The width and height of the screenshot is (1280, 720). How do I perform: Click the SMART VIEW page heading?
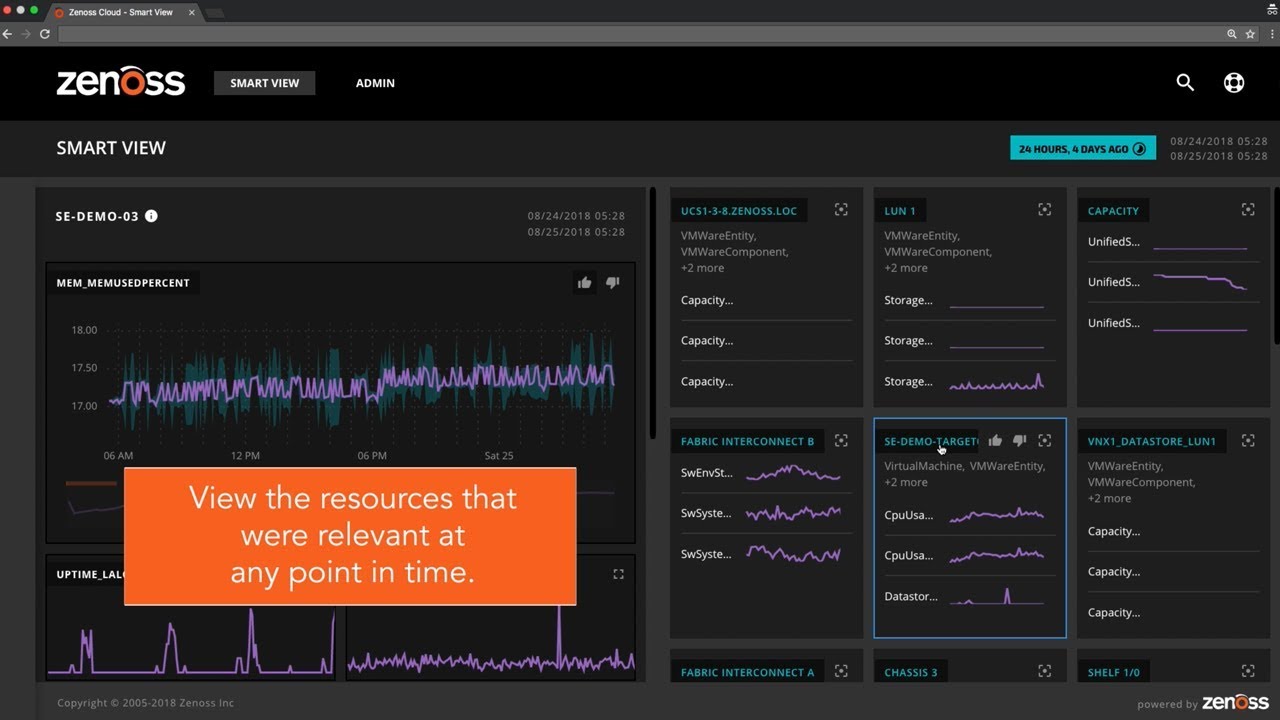tap(111, 148)
